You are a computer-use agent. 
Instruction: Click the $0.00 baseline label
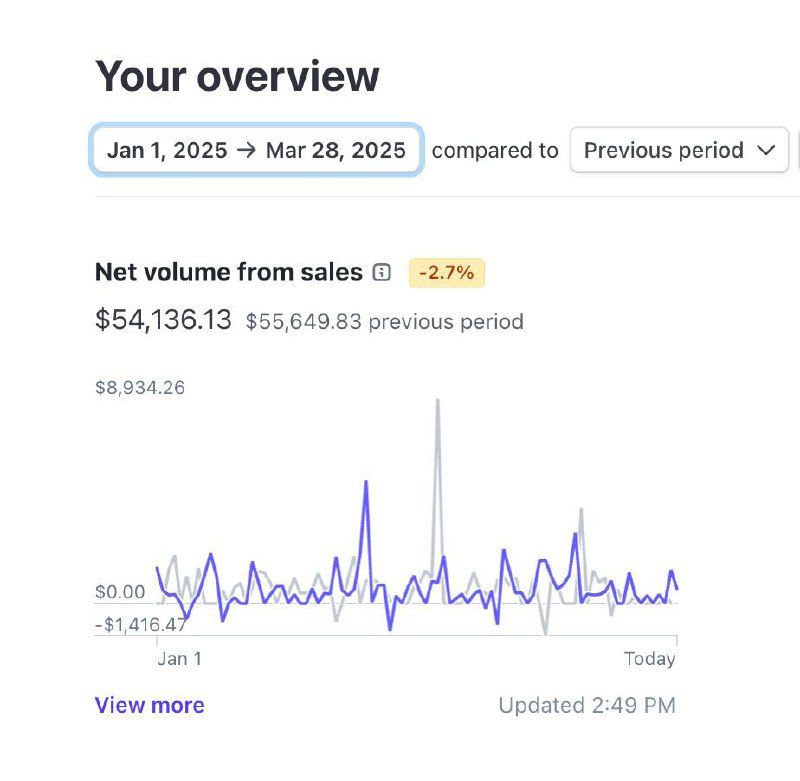click(120, 592)
